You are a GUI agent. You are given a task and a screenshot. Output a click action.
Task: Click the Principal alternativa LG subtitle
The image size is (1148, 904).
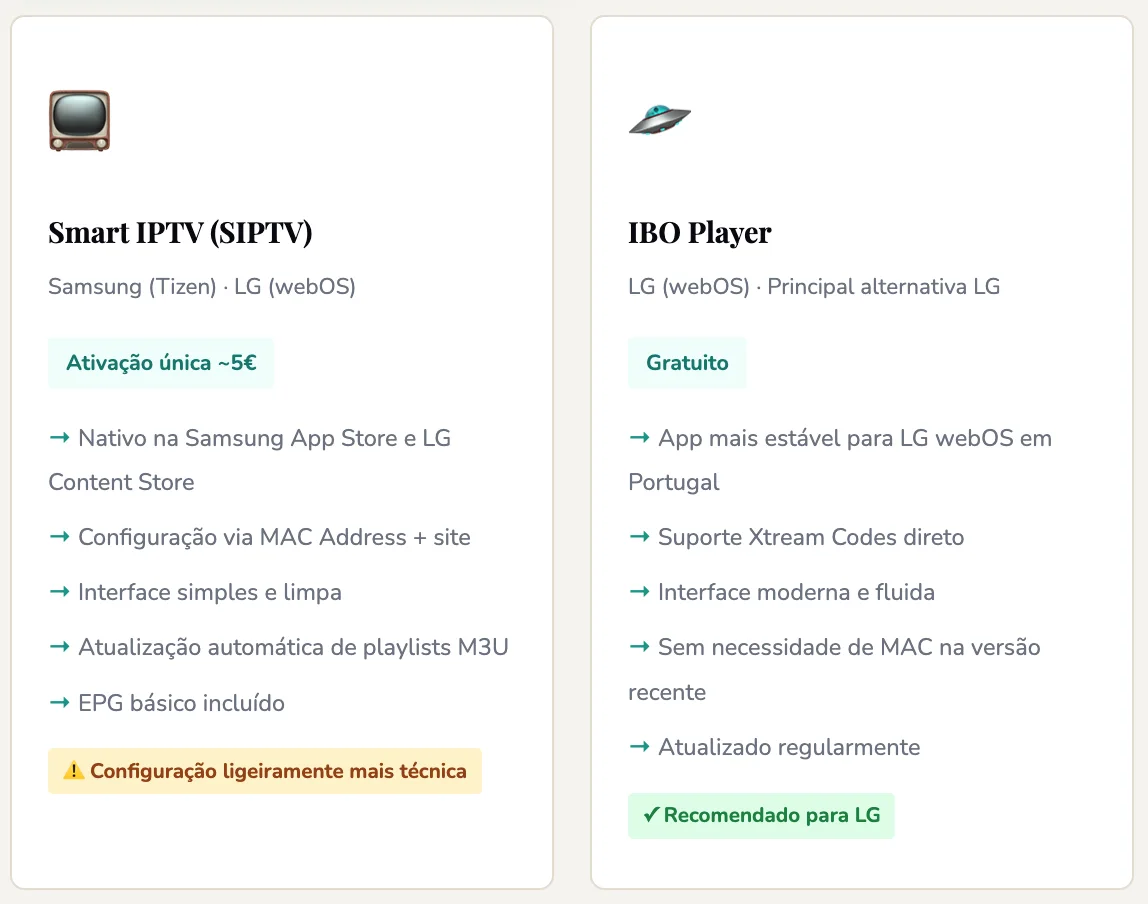(883, 287)
